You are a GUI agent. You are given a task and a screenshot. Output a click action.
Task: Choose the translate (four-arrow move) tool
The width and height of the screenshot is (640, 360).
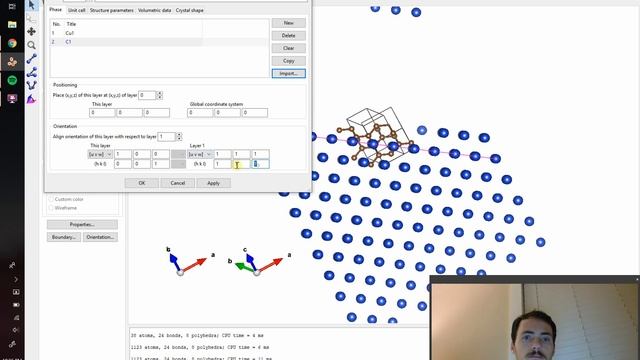31,32
